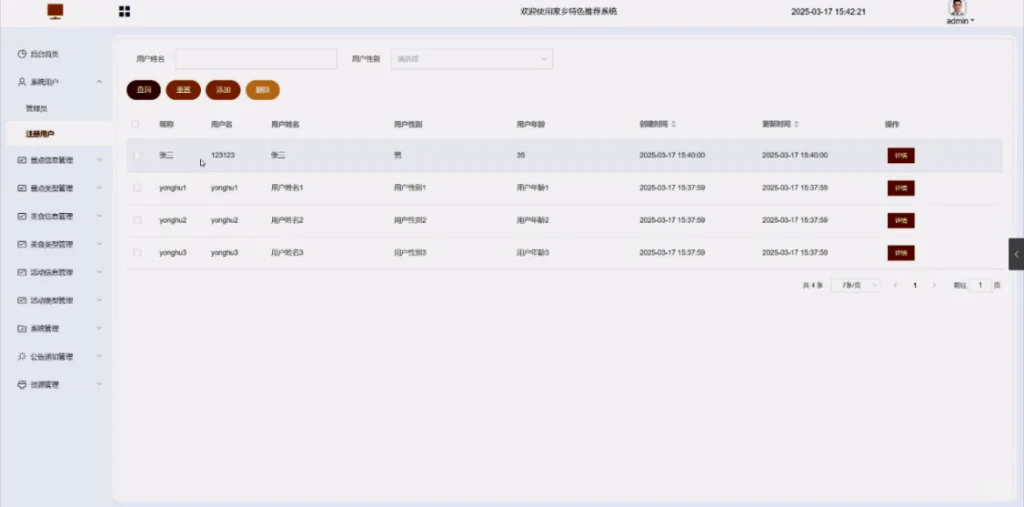Click page number 1 in pagination

pos(915,286)
